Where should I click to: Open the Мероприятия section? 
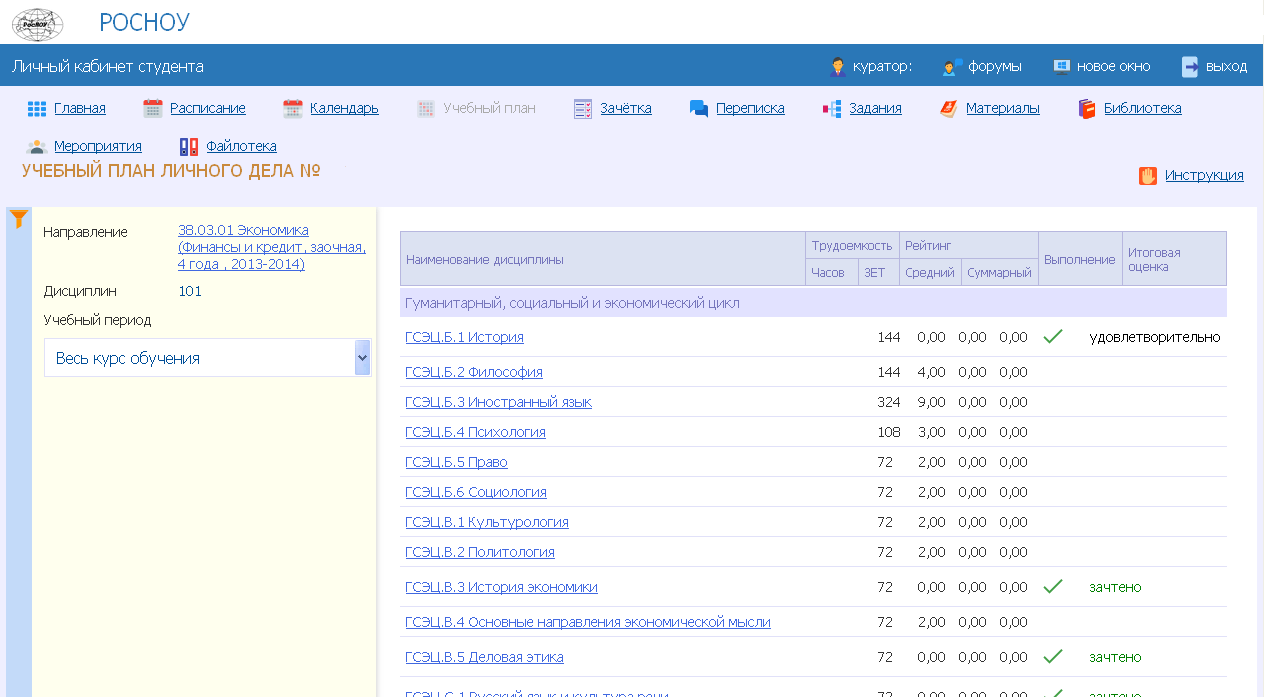[x=97, y=147]
